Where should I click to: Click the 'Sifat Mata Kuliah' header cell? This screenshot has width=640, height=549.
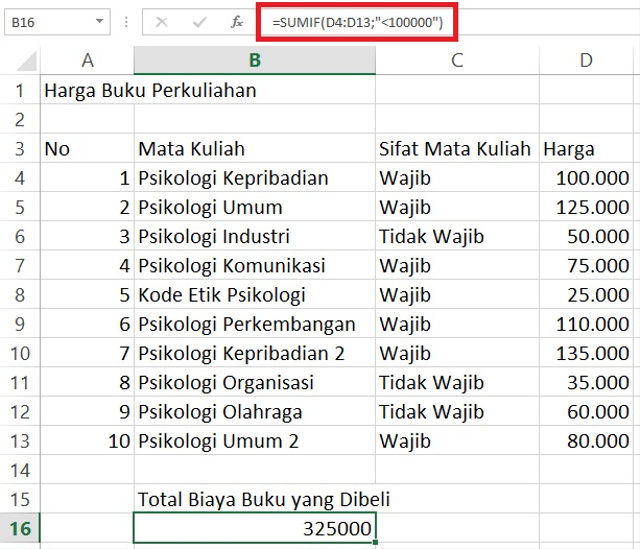coord(457,149)
